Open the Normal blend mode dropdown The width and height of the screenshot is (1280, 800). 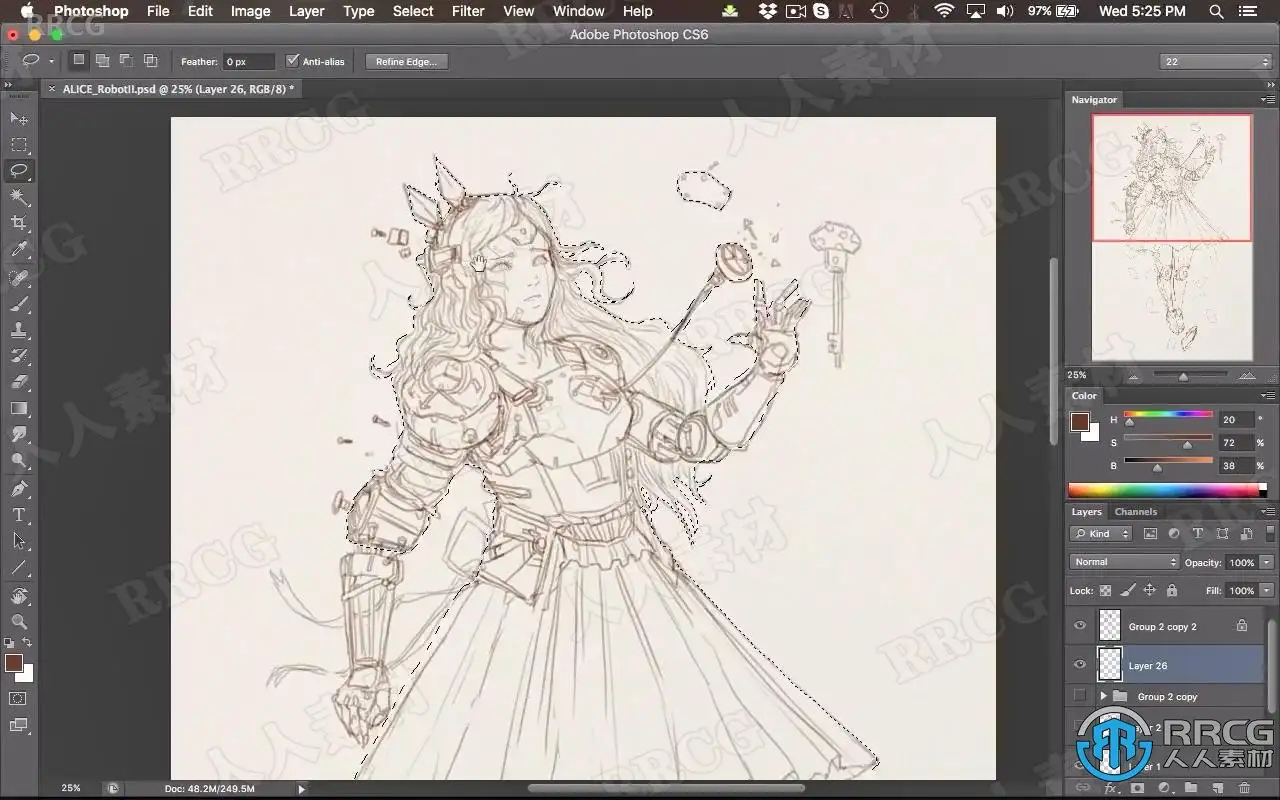[x=1125, y=562]
